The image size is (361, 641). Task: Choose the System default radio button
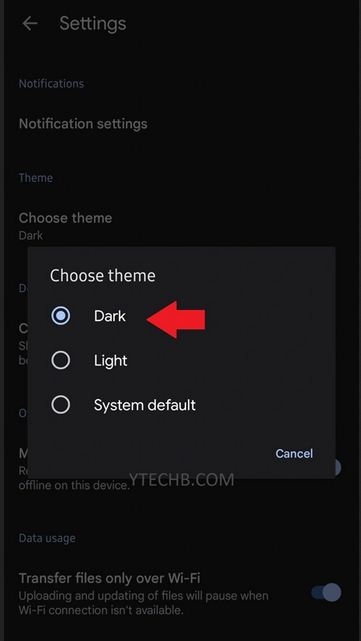(61, 405)
